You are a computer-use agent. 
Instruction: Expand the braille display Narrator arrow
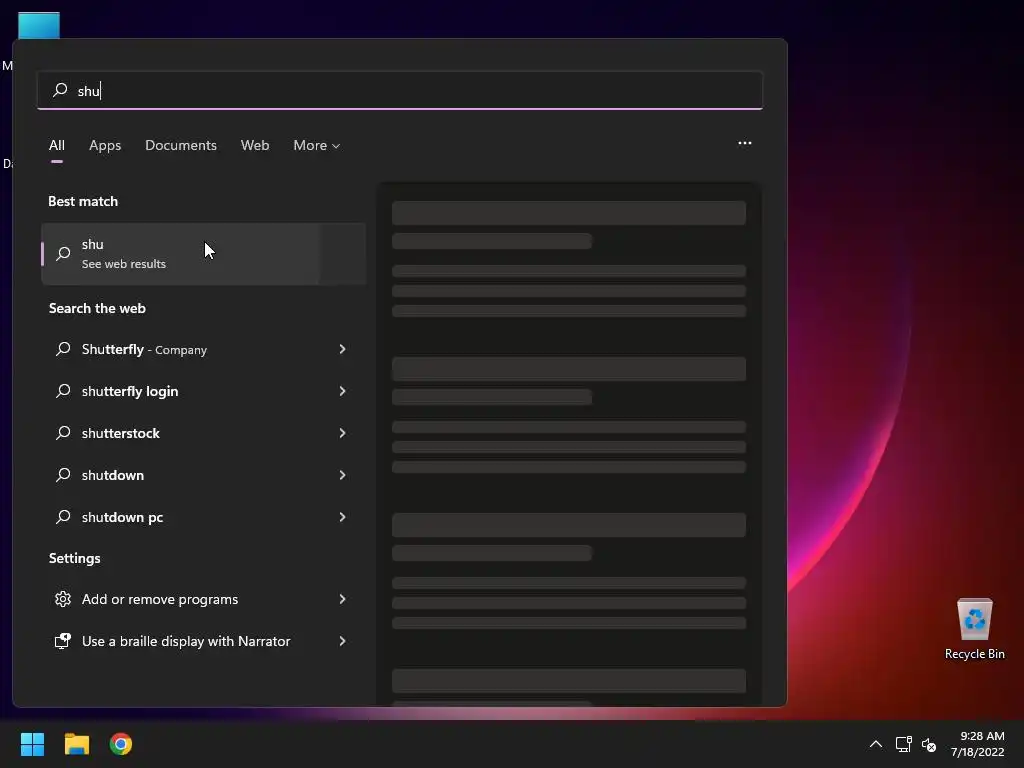pyautogui.click(x=342, y=641)
